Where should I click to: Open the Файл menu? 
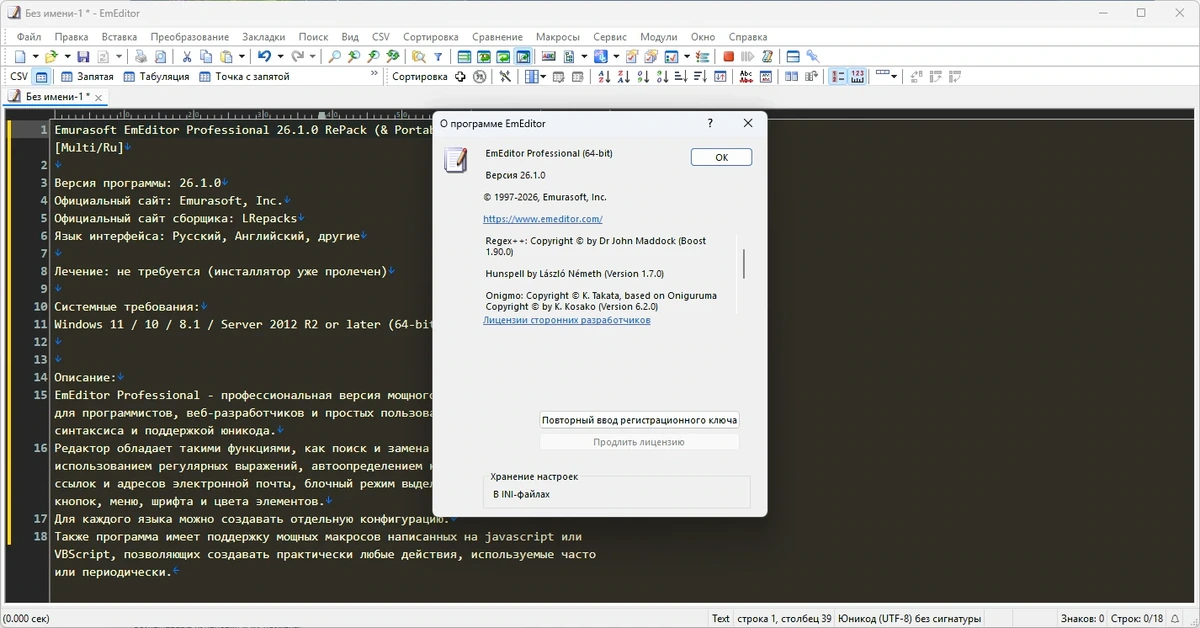[x=29, y=37]
